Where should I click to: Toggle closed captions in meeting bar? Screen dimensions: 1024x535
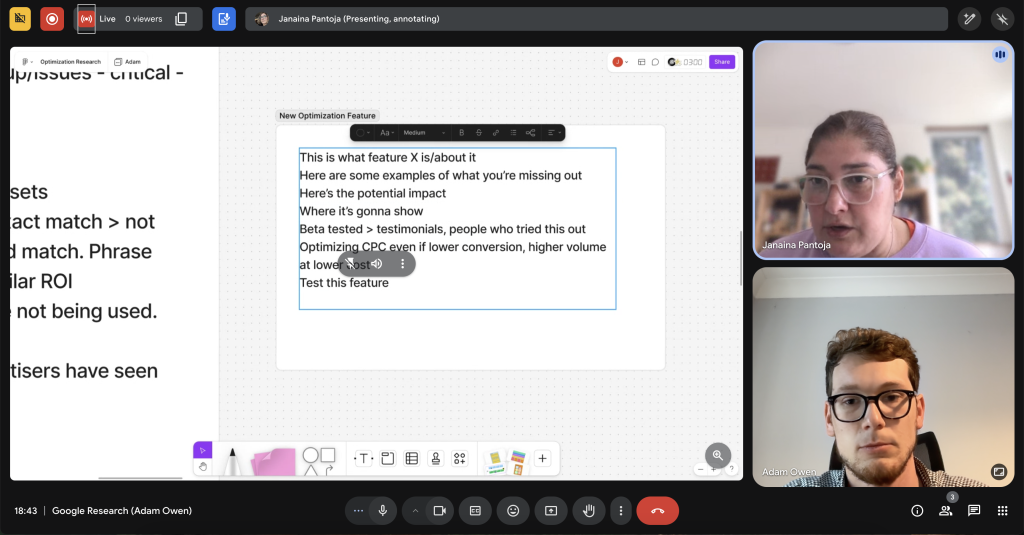pyautogui.click(x=475, y=511)
